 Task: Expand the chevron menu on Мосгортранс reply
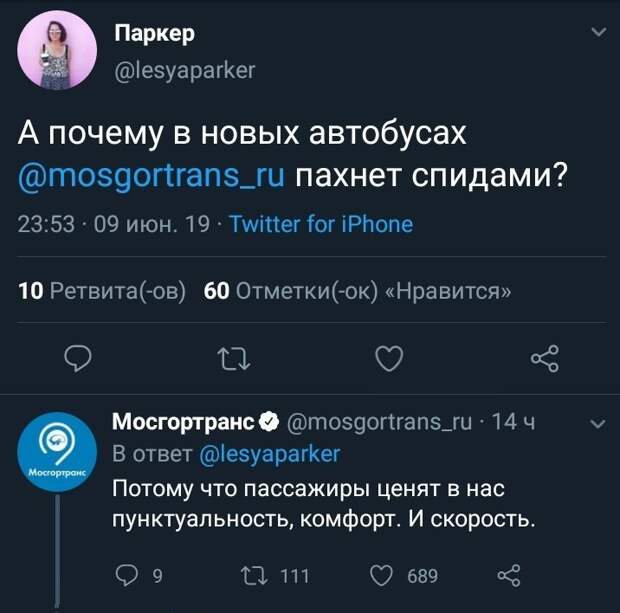click(599, 424)
